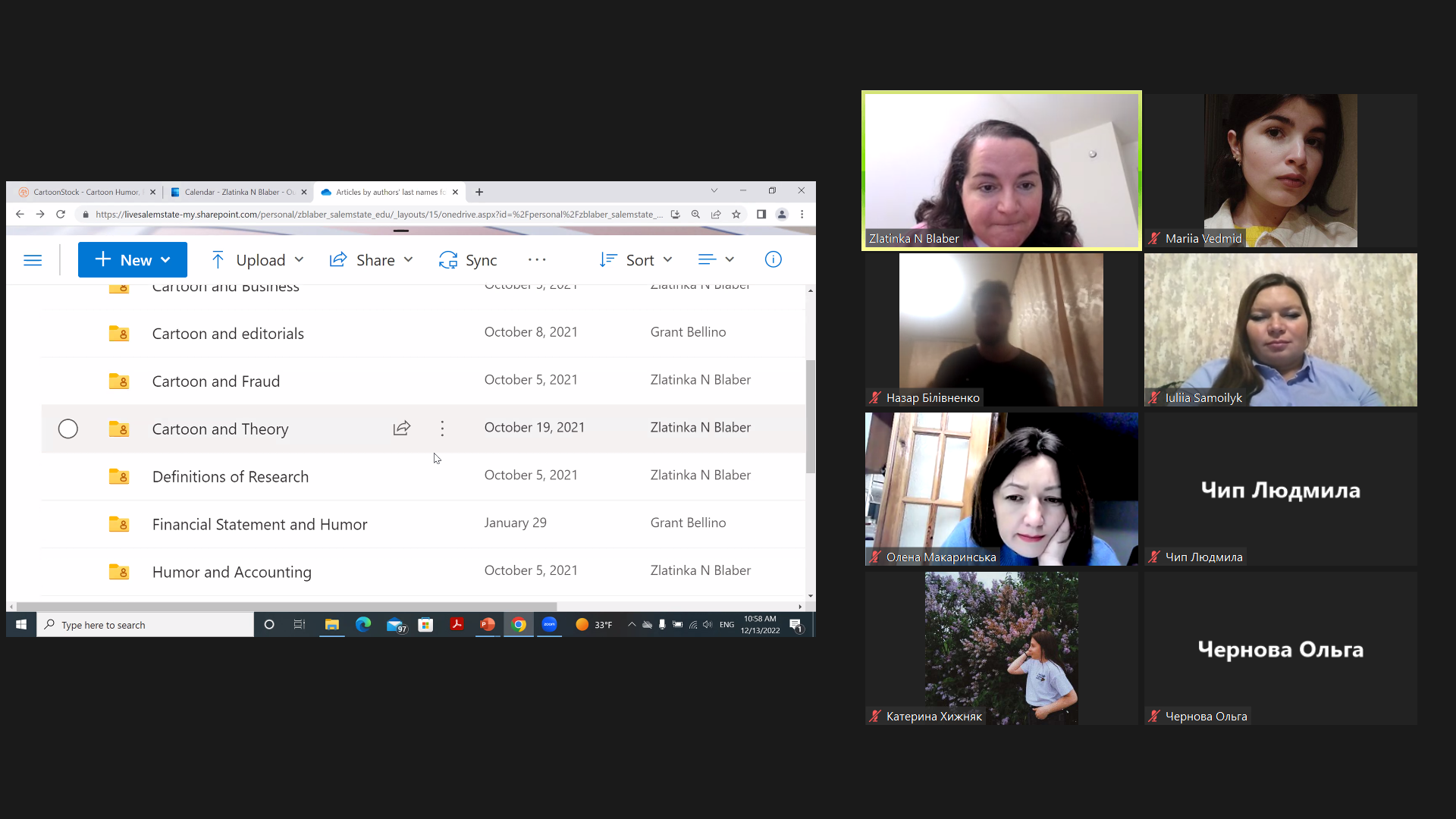Open the Chrome profile avatar
1456x819 pixels.
coord(782,215)
